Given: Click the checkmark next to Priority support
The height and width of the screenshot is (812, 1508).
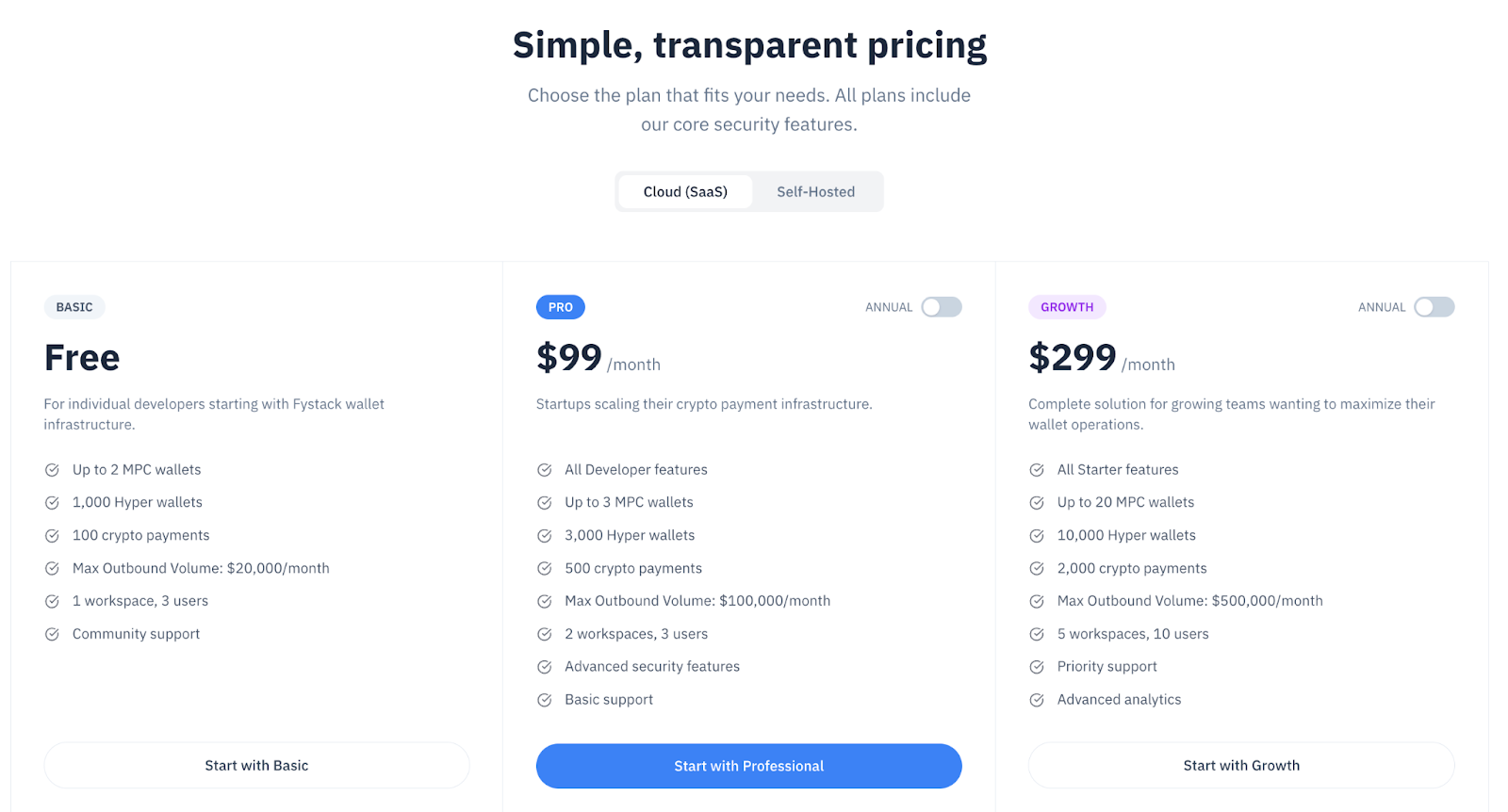Looking at the screenshot, I should pyautogui.click(x=1037, y=666).
